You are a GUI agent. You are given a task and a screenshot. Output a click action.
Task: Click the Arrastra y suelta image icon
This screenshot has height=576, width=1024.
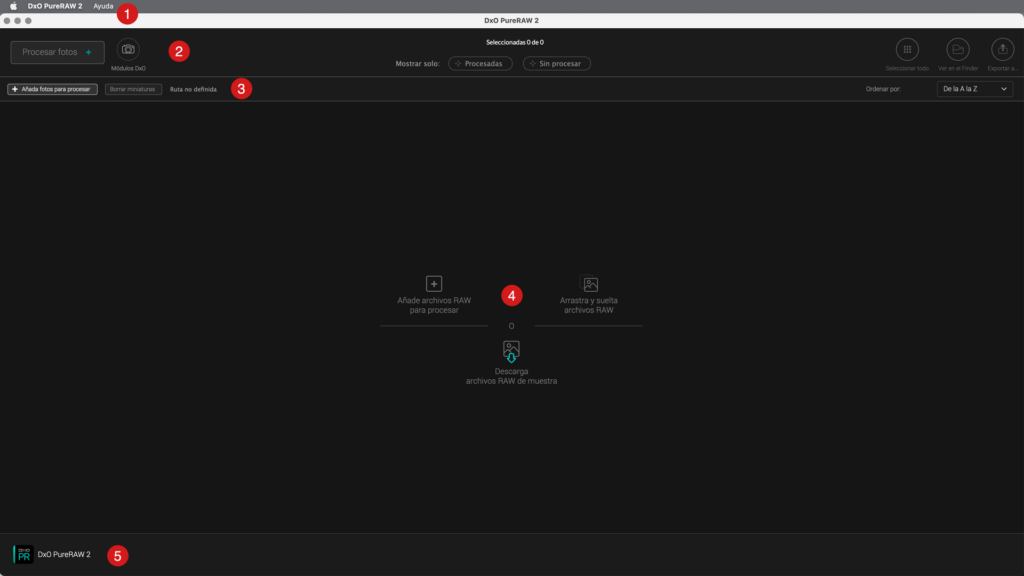[590, 283]
